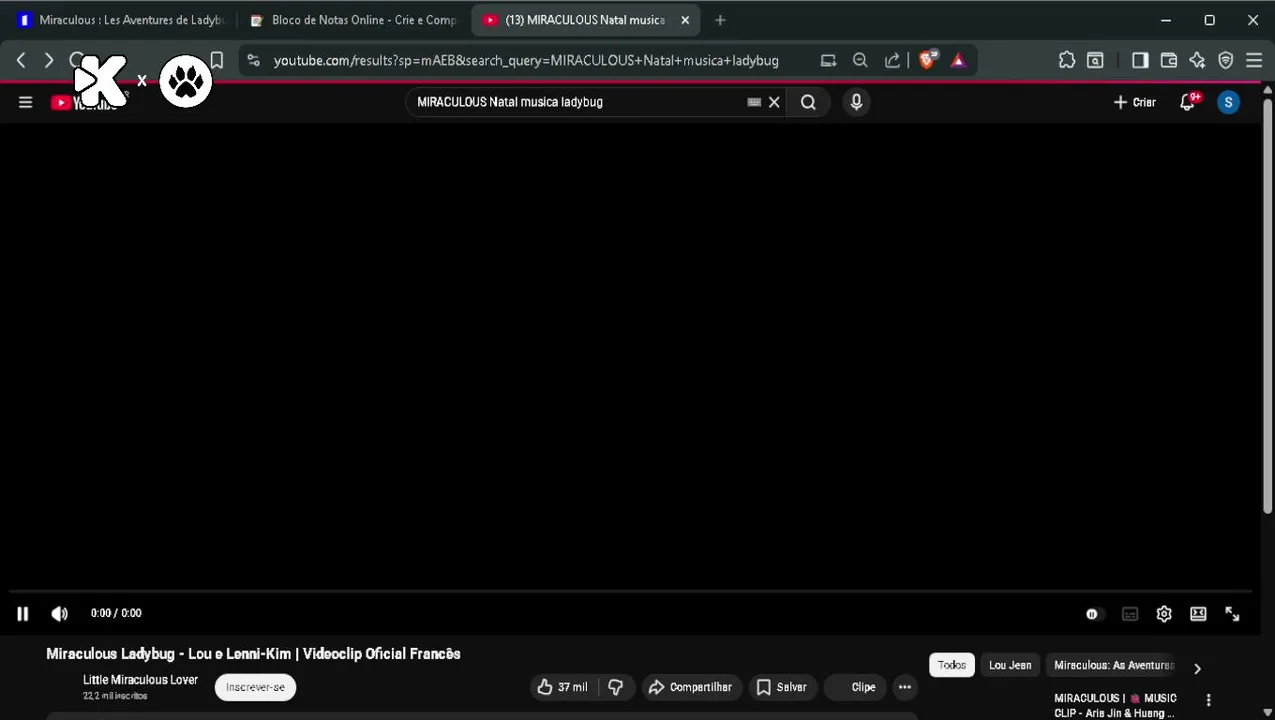Open more actions three-dot menu
This screenshot has height=720, width=1275.
905,687
